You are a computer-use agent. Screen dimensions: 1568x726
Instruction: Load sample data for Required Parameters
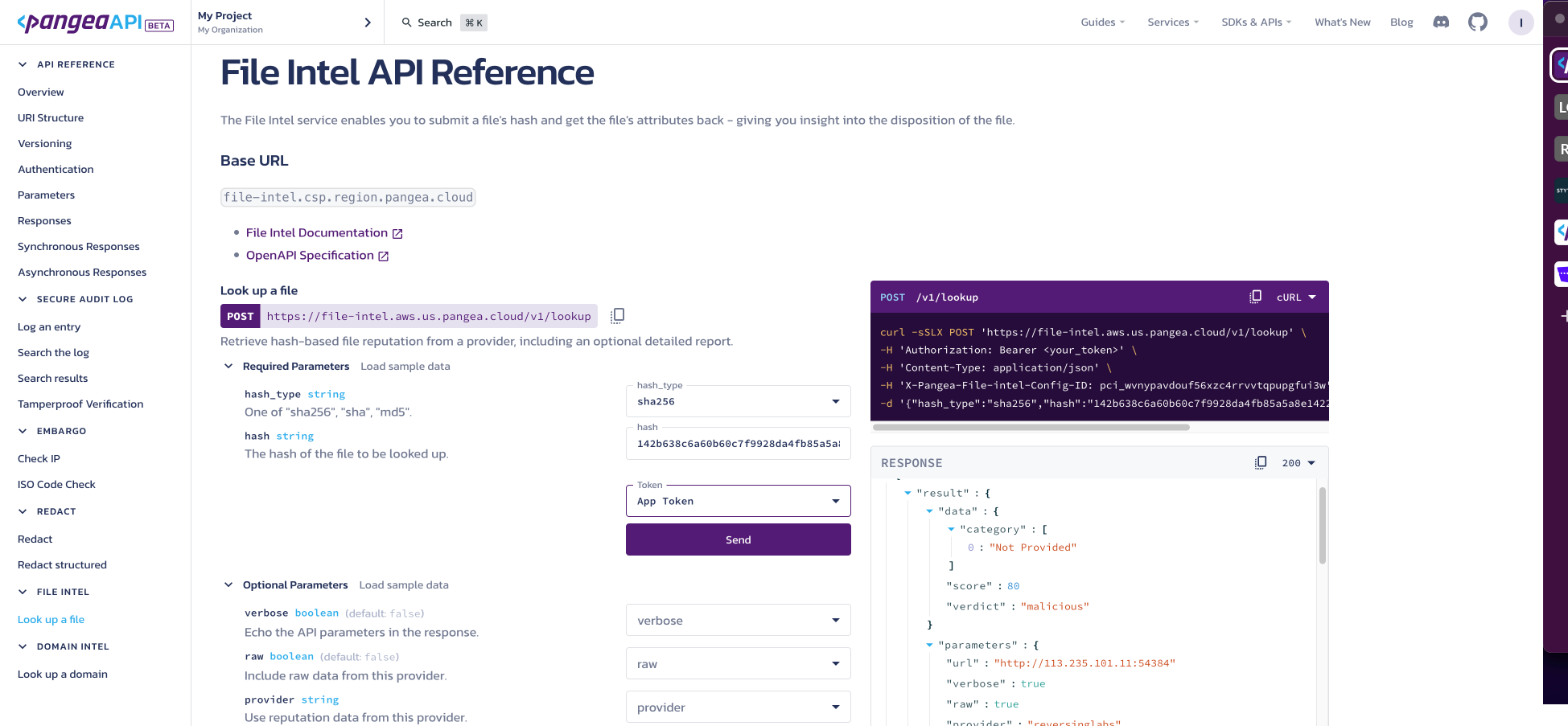[x=405, y=366]
